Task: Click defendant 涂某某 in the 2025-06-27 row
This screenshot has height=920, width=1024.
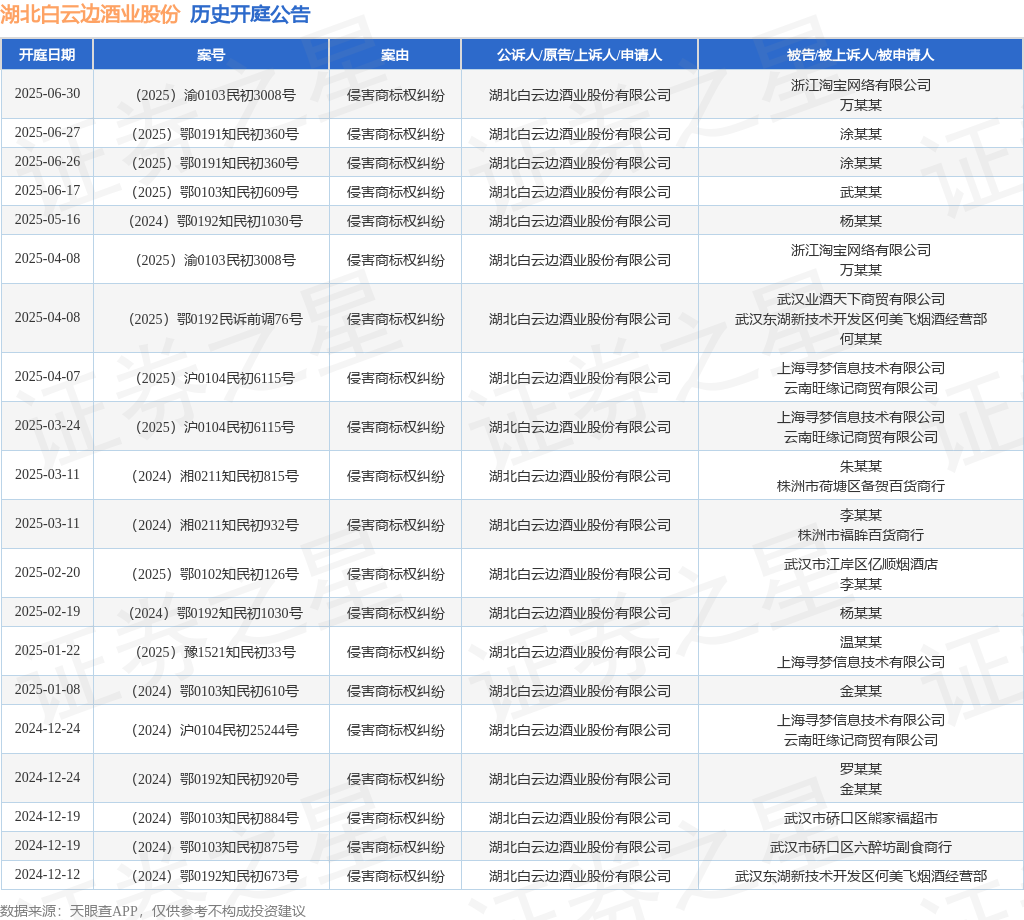Action: 861,134
